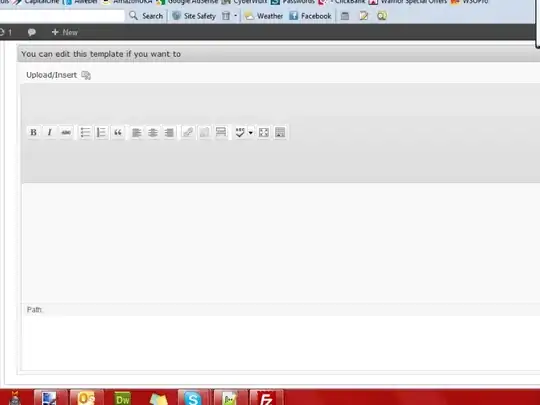Open Outlook from the taskbar
Viewport: 540px width, 405px height.
86,398
